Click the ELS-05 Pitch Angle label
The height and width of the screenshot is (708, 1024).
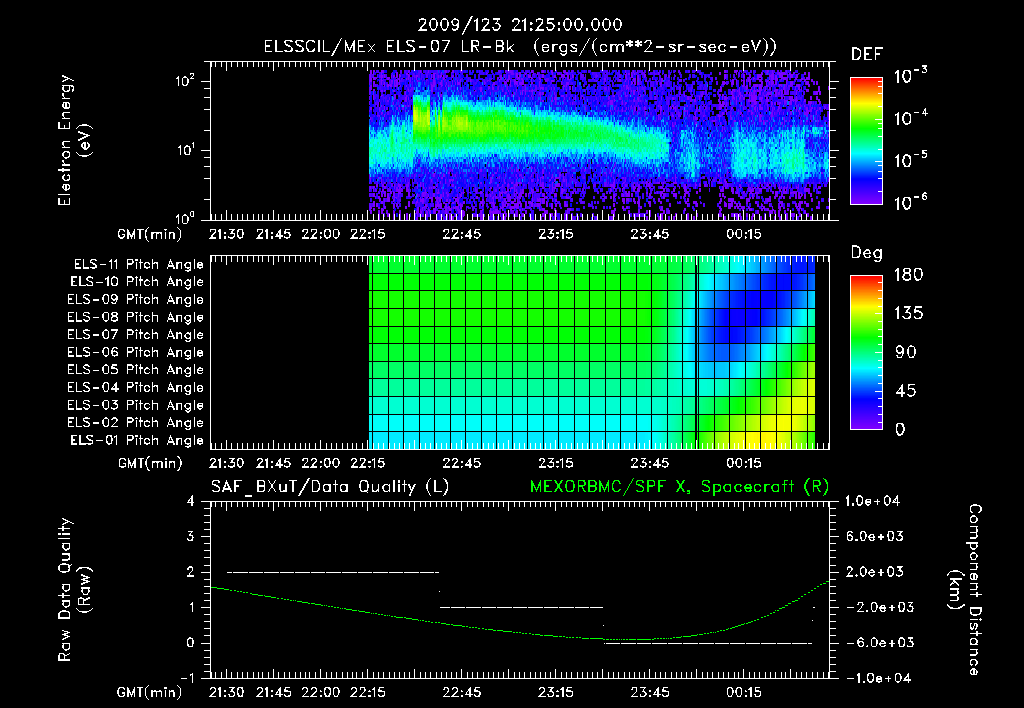click(135, 370)
